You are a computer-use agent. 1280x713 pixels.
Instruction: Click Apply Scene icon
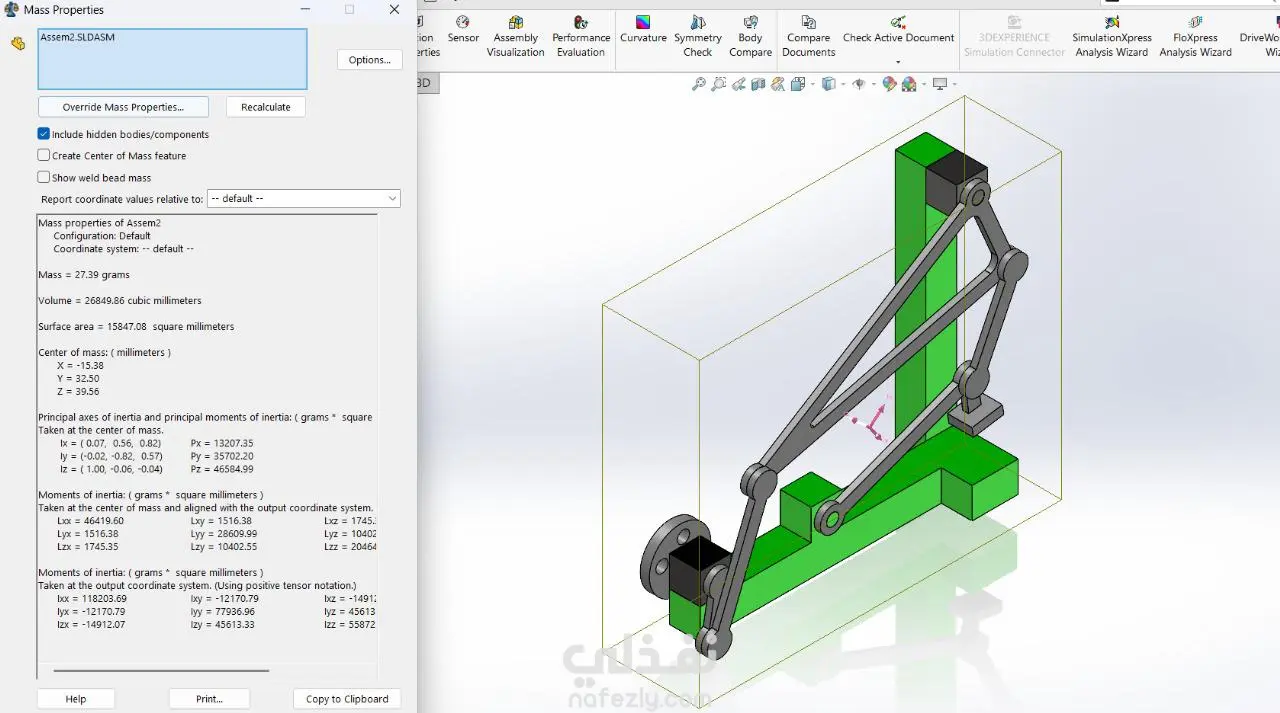point(909,84)
